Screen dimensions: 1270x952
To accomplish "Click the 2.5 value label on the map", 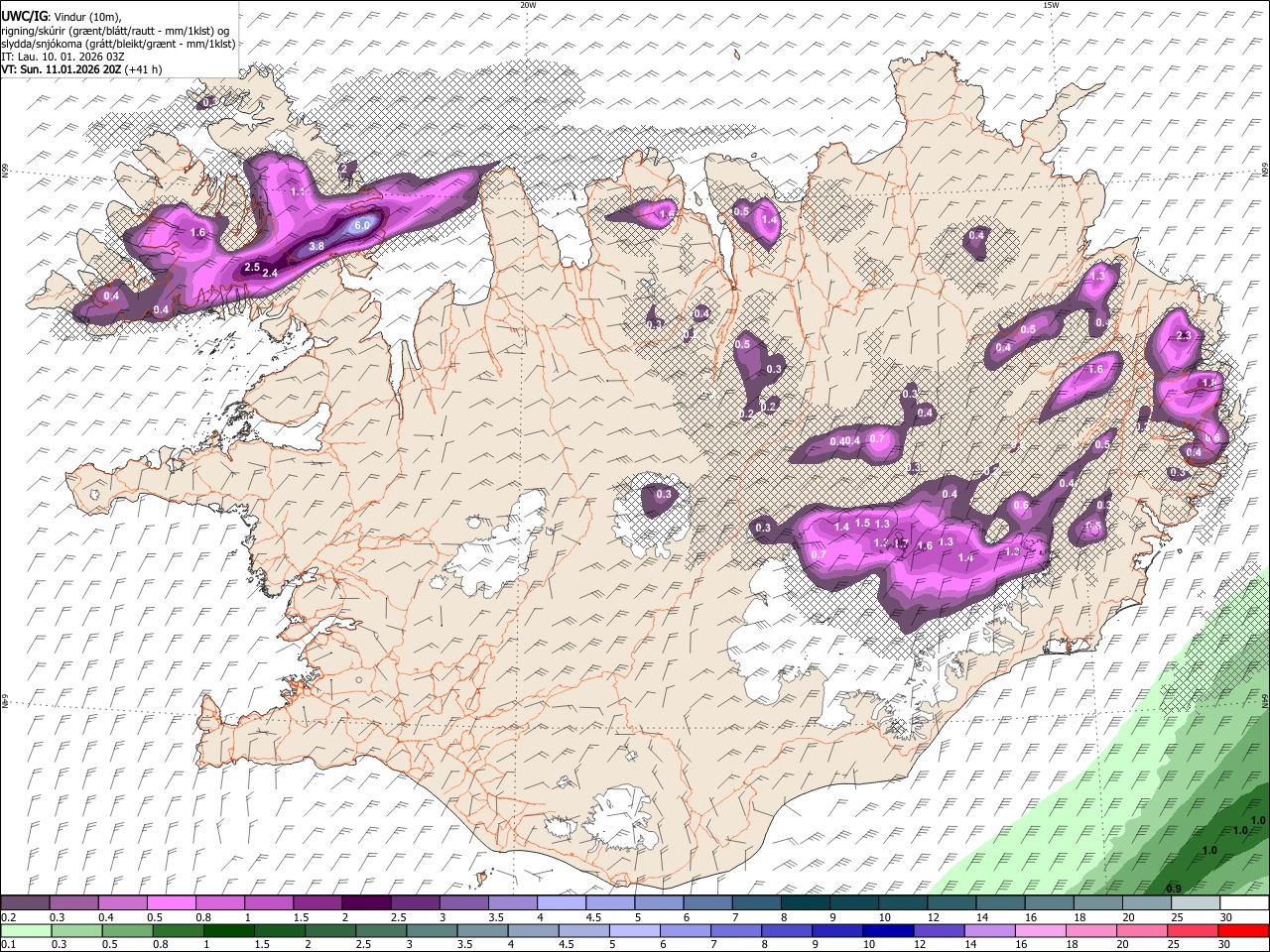I will 252,267.
